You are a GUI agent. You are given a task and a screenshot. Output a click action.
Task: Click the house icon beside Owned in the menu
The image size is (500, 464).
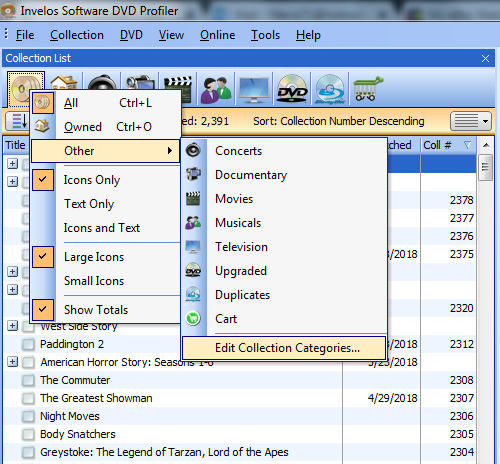pyautogui.click(x=43, y=126)
